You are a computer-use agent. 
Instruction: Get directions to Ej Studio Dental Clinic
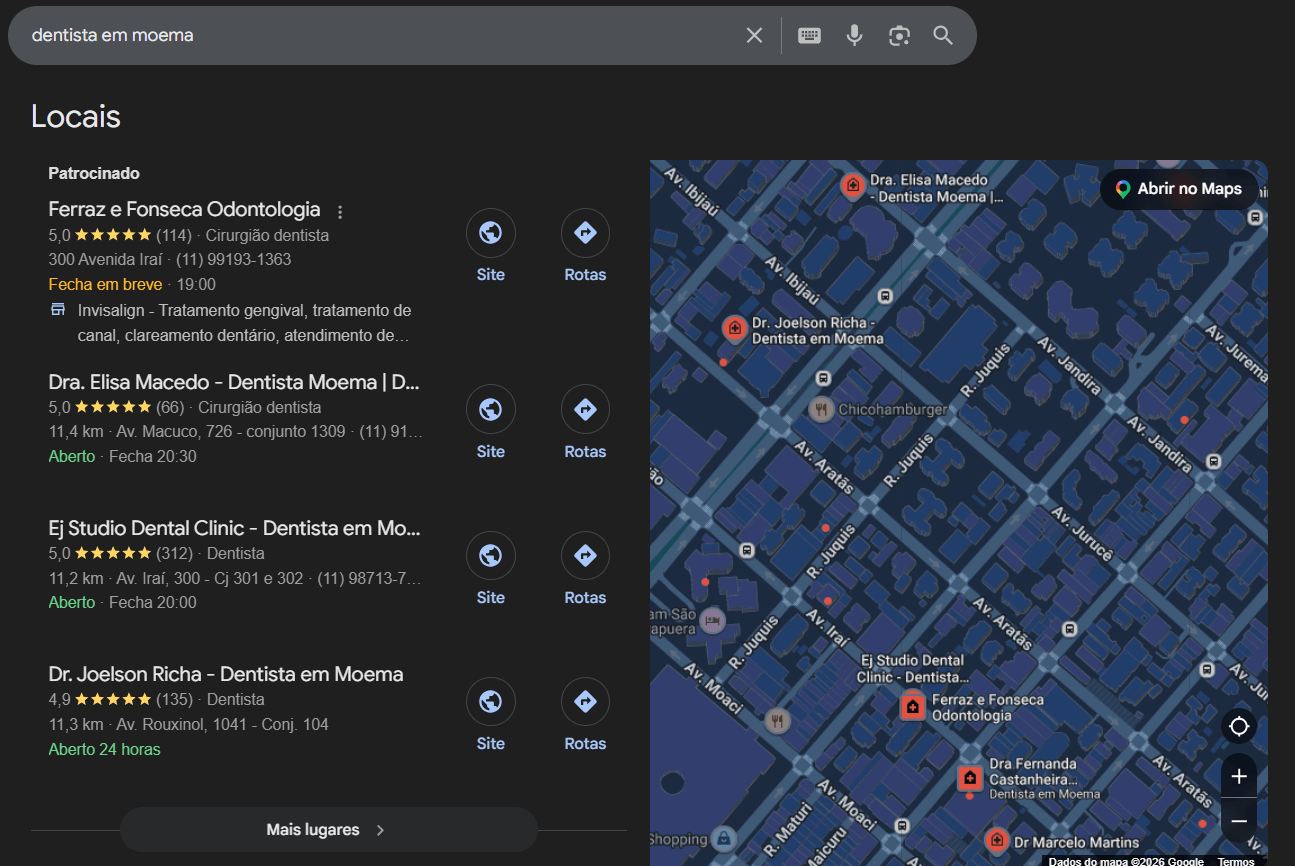(585, 556)
